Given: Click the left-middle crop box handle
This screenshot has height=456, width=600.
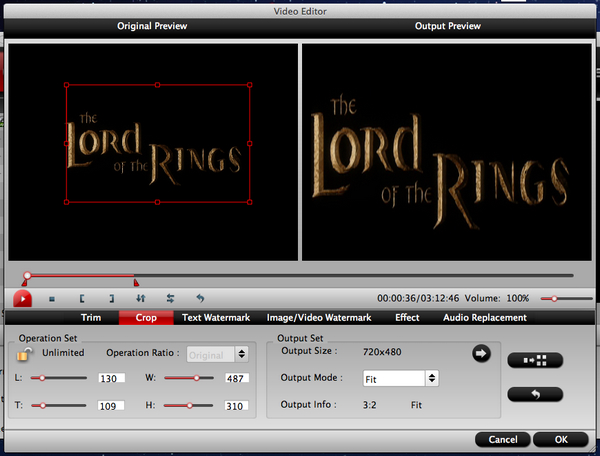Looking at the screenshot, I should [x=67, y=143].
